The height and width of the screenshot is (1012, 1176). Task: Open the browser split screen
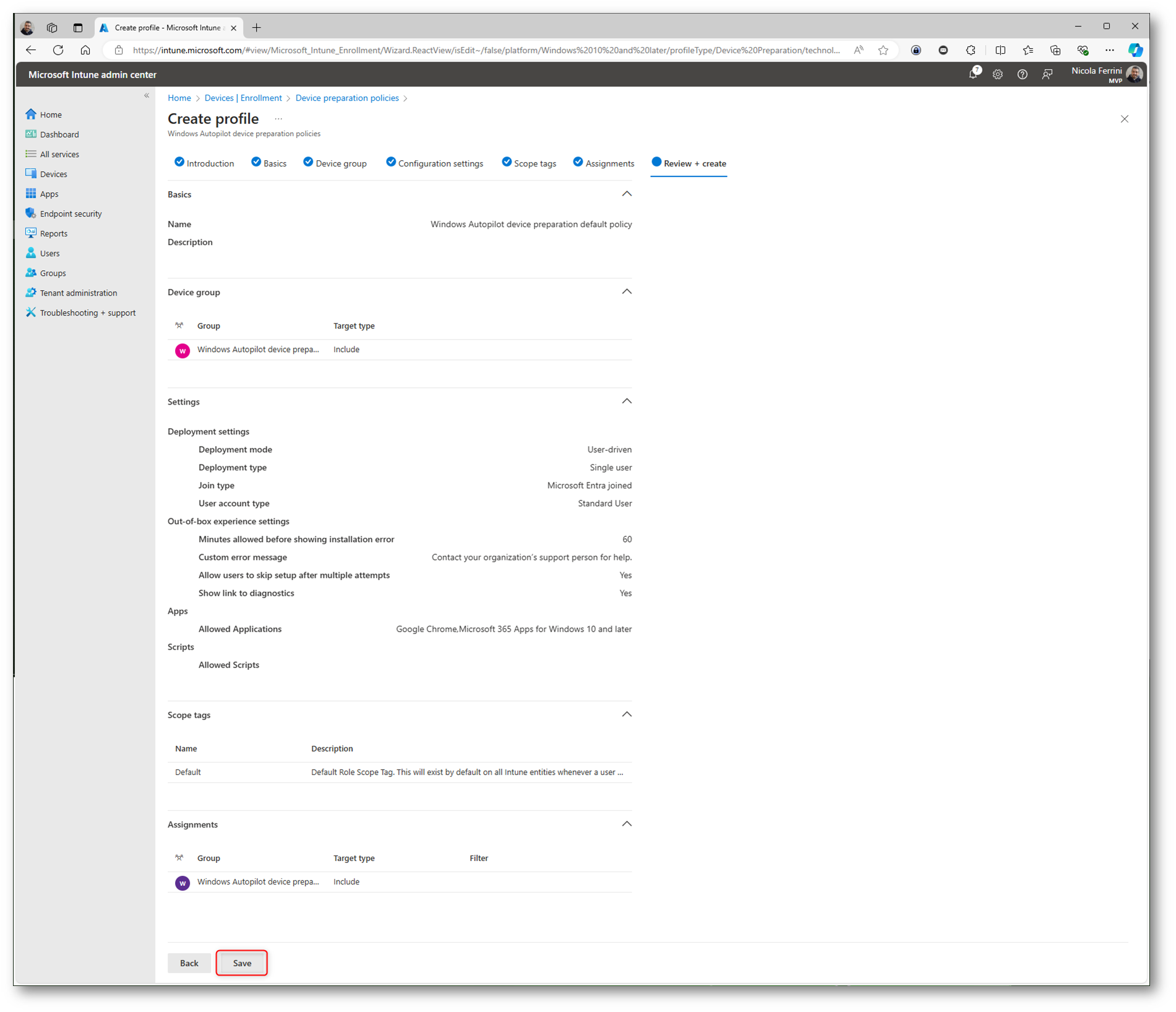(x=1000, y=50)
